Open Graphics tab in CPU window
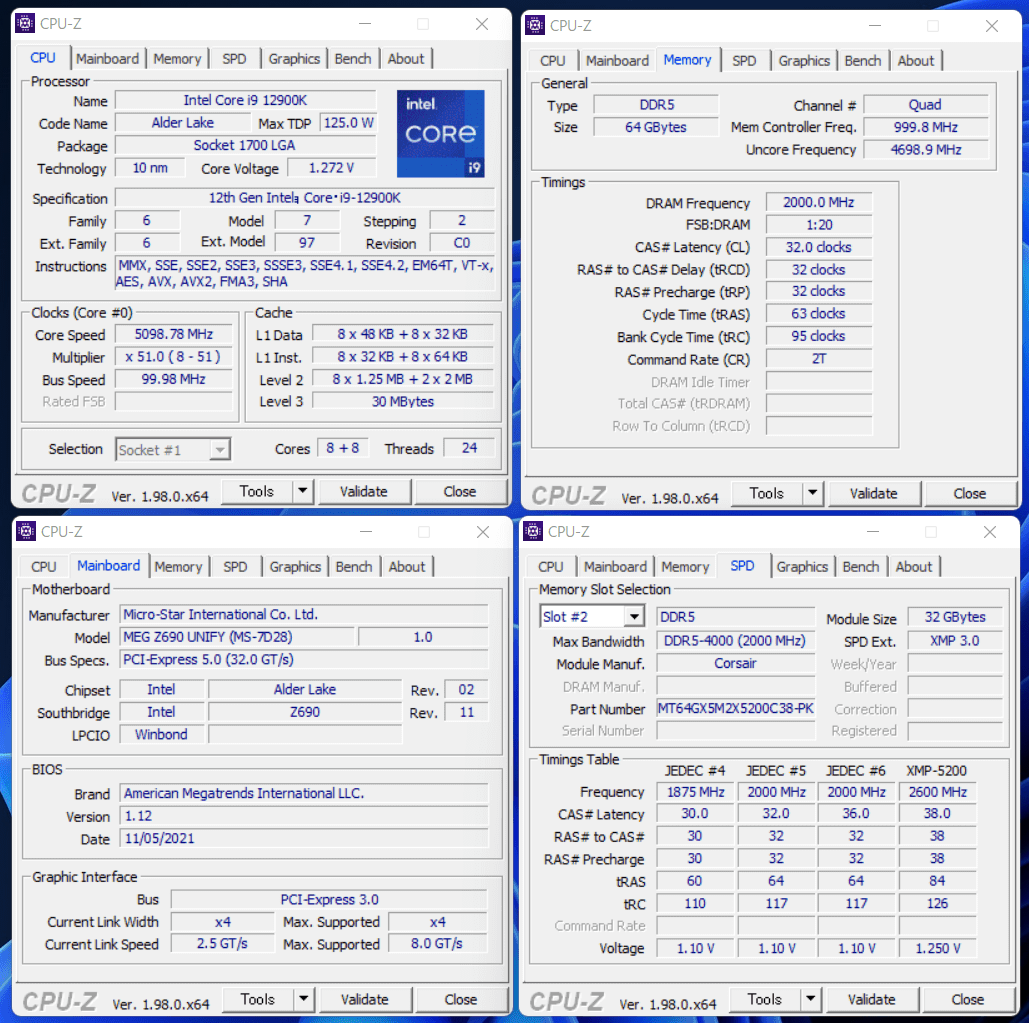1029x1023 pixels. click(294, 59)
